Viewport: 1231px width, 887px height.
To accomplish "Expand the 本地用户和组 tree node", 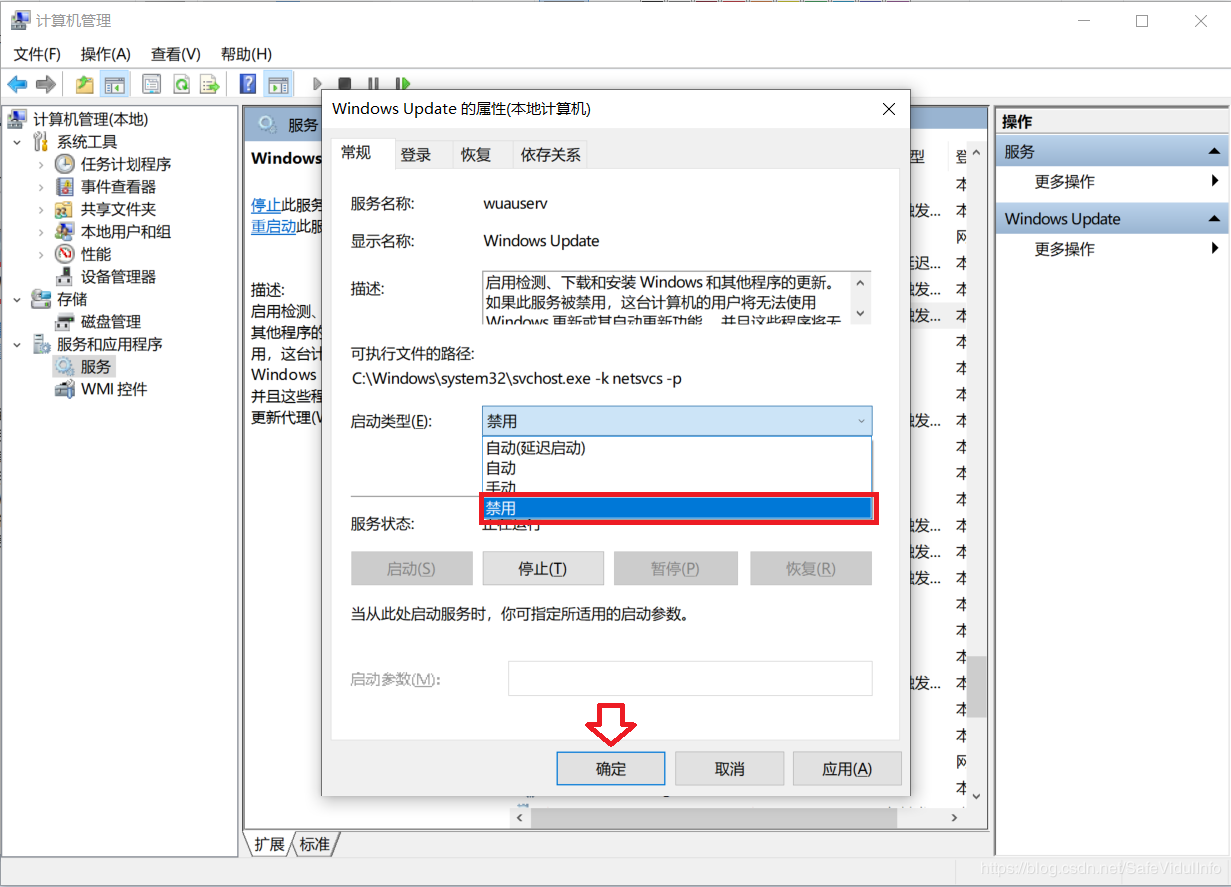I will [x=41, y=232].
